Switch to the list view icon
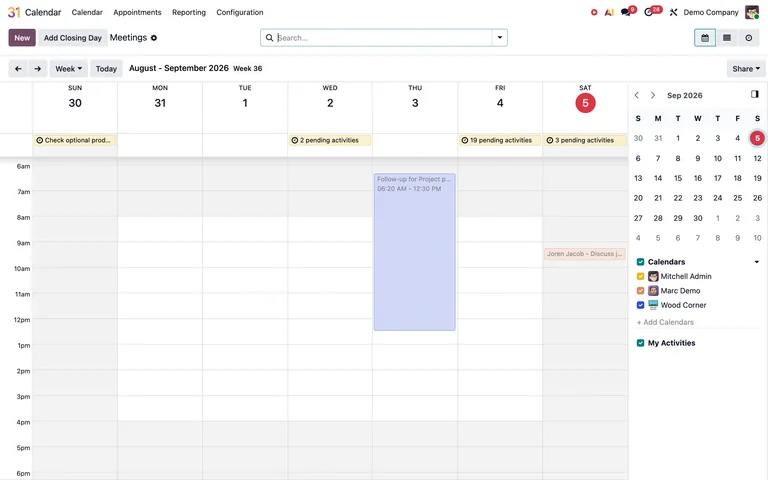768x480 pixels. pos(727,38)
